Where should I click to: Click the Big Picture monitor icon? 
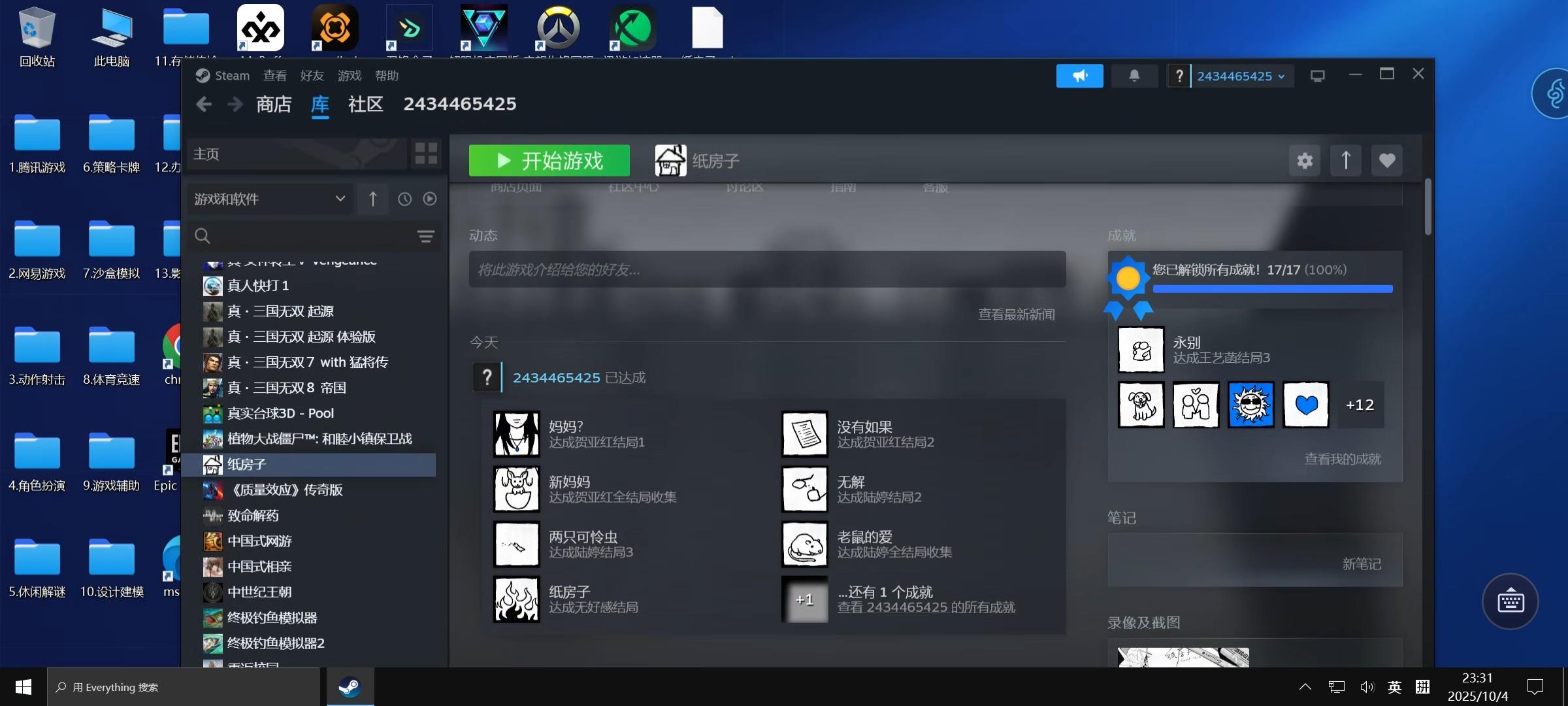coord(1317,76)
